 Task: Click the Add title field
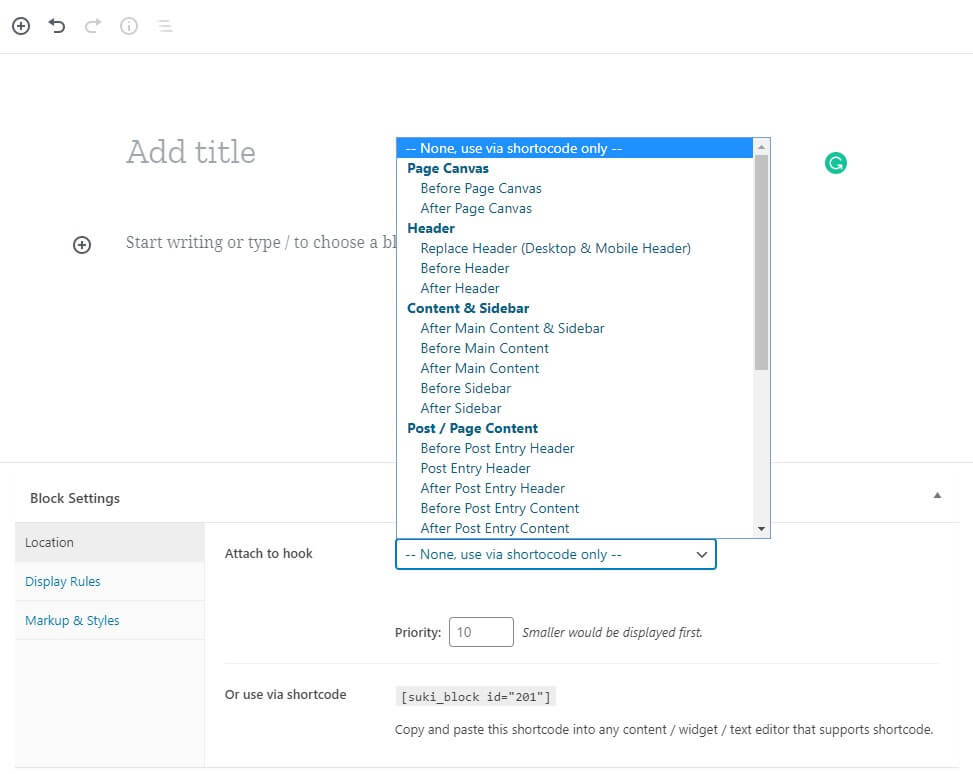[x=191, y=152]
